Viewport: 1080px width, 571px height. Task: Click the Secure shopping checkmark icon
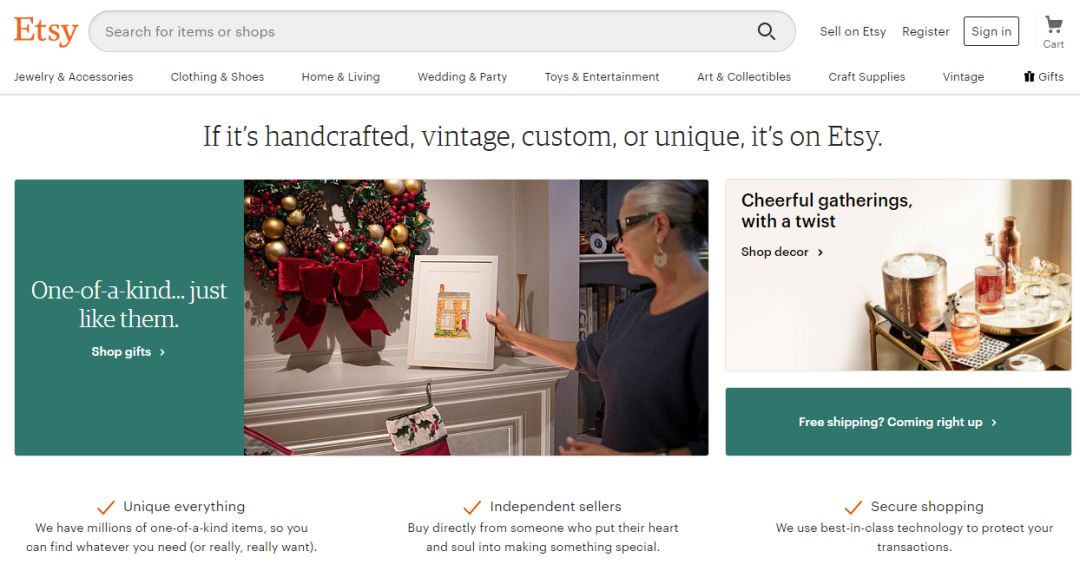(x=853, y=508)
